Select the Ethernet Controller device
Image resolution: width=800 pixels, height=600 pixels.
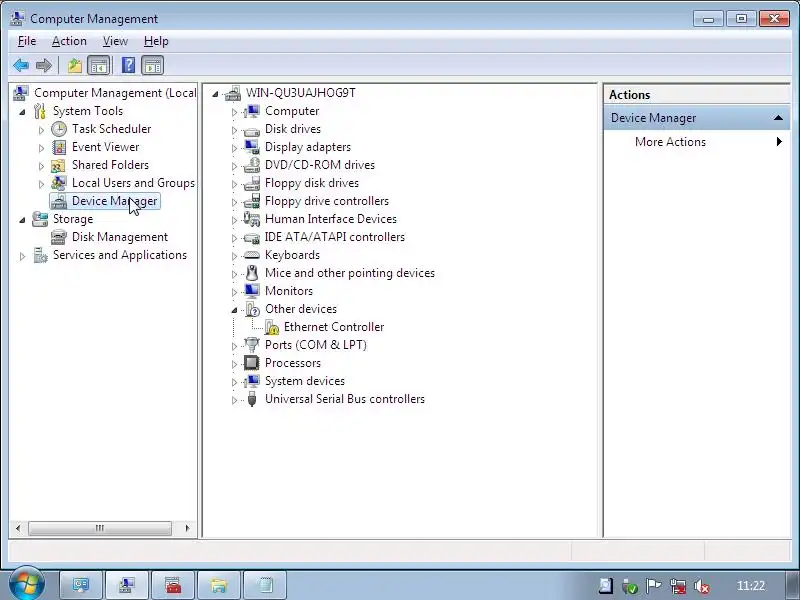334,327
